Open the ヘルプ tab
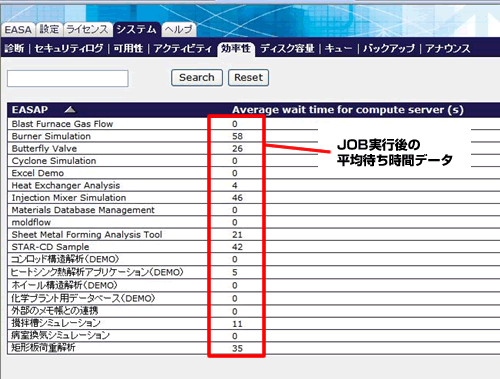Image resolution: width=500 pixels, height=379 pixels. pyautogui.click(x=179, y=29)
